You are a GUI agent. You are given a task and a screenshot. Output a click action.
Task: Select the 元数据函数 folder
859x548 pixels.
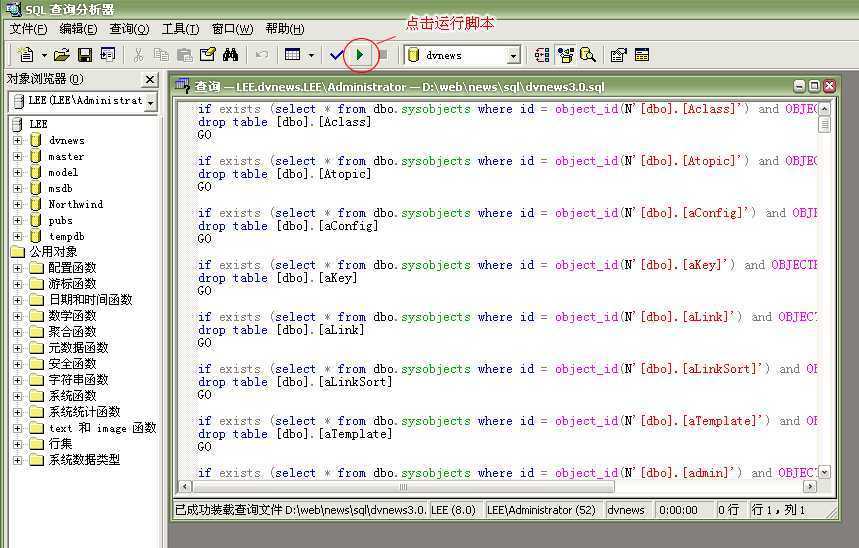(78, 348)
